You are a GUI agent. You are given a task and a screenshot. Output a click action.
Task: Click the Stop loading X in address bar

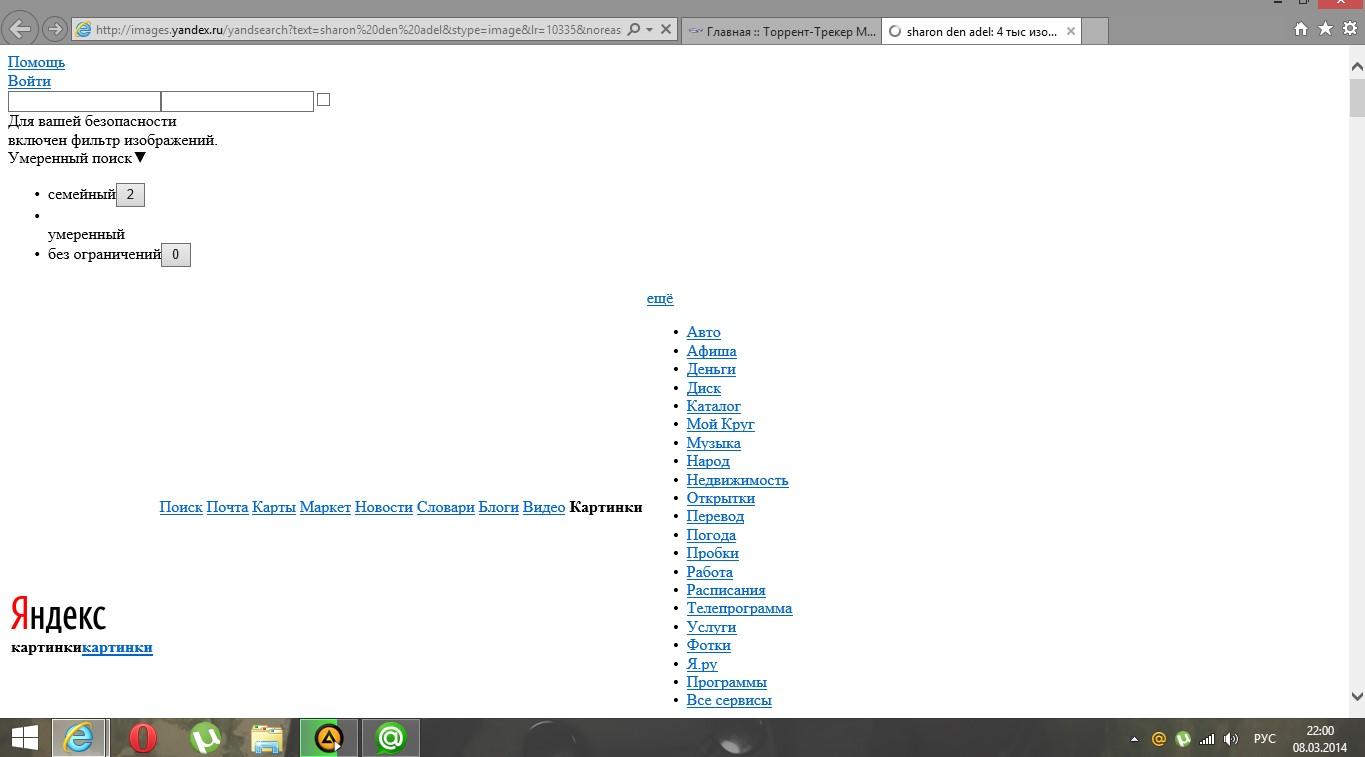666,30
